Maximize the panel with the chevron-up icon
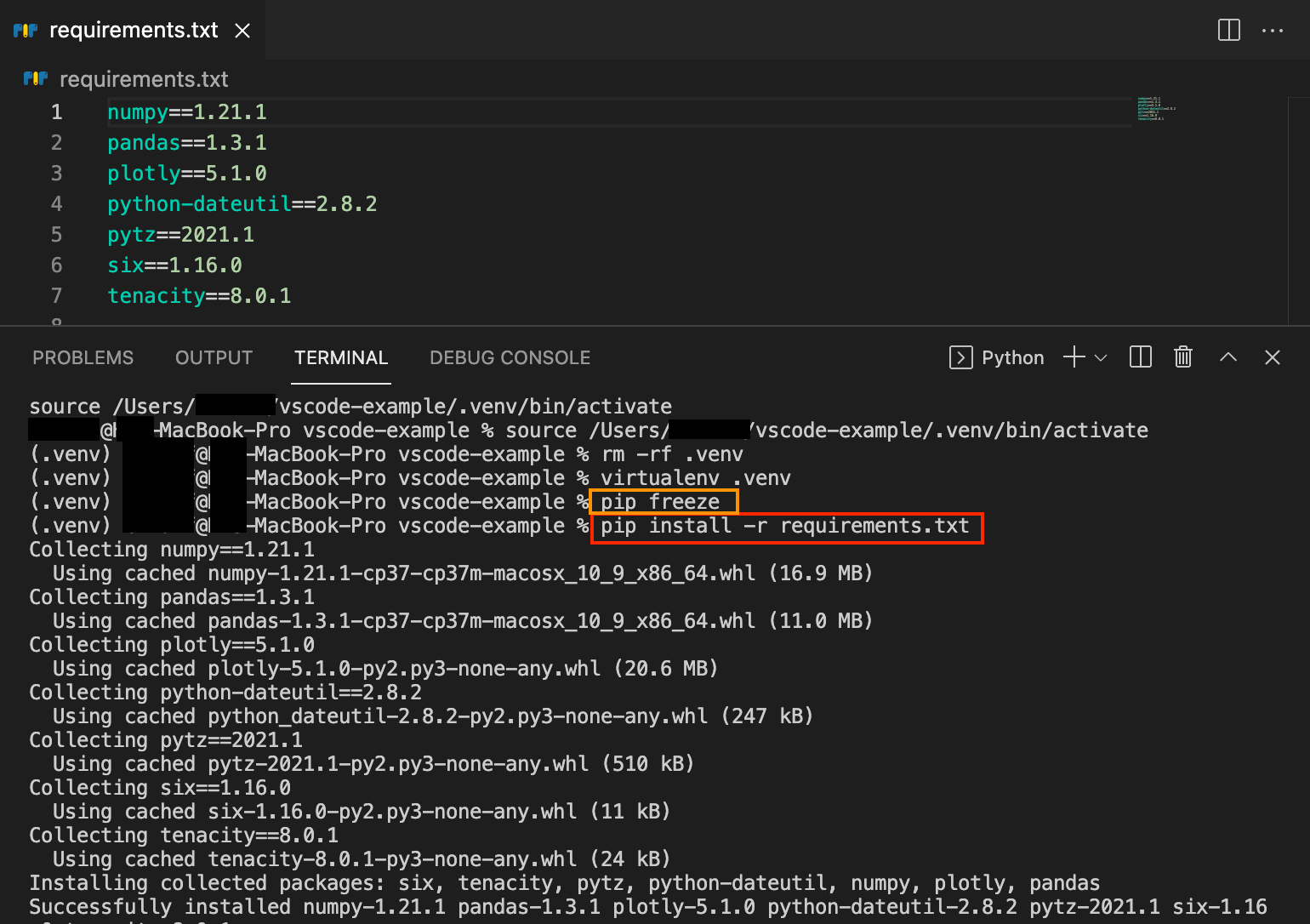 click(1228, 357)
